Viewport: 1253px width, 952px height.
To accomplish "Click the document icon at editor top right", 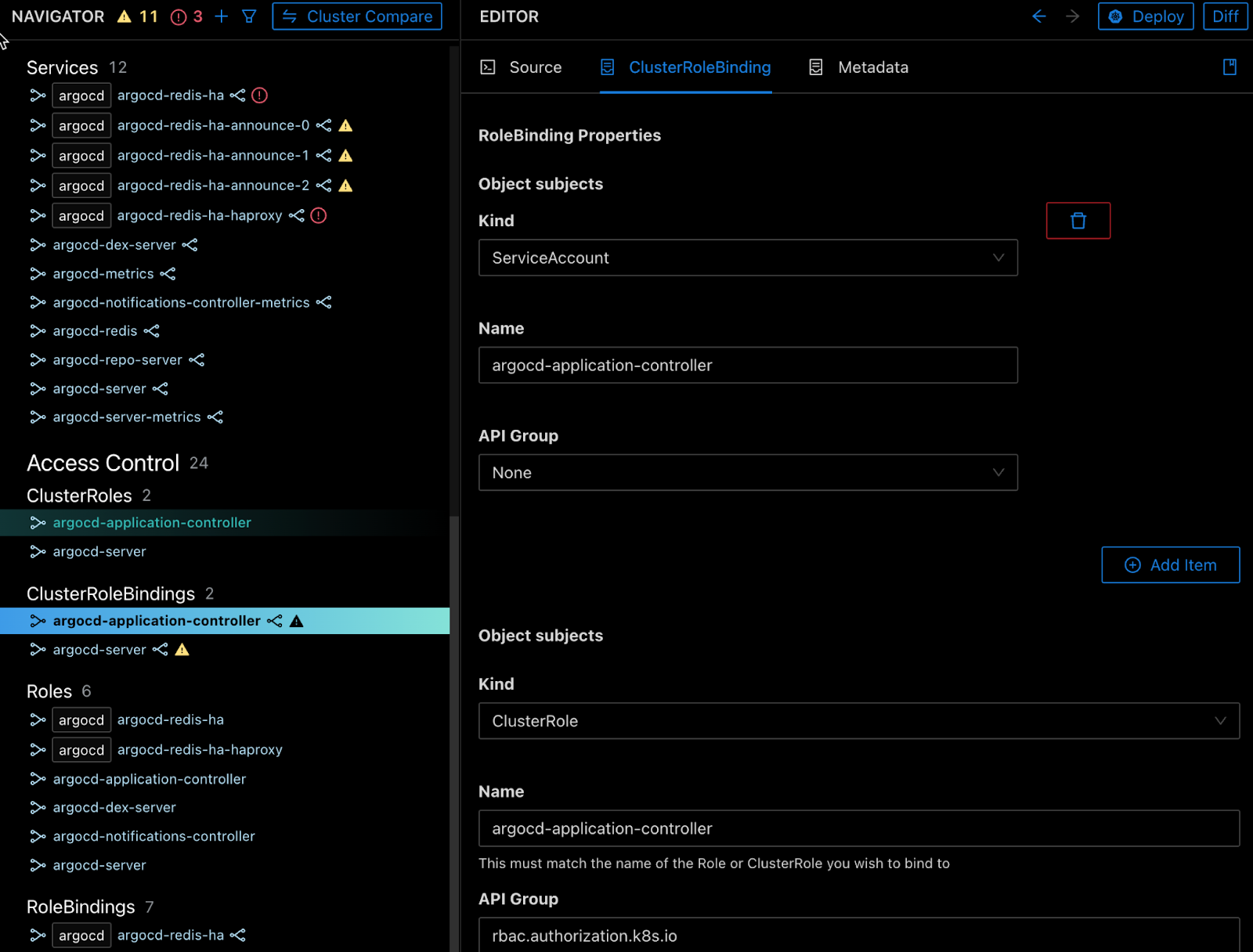I will click(x=1230, y=67).
